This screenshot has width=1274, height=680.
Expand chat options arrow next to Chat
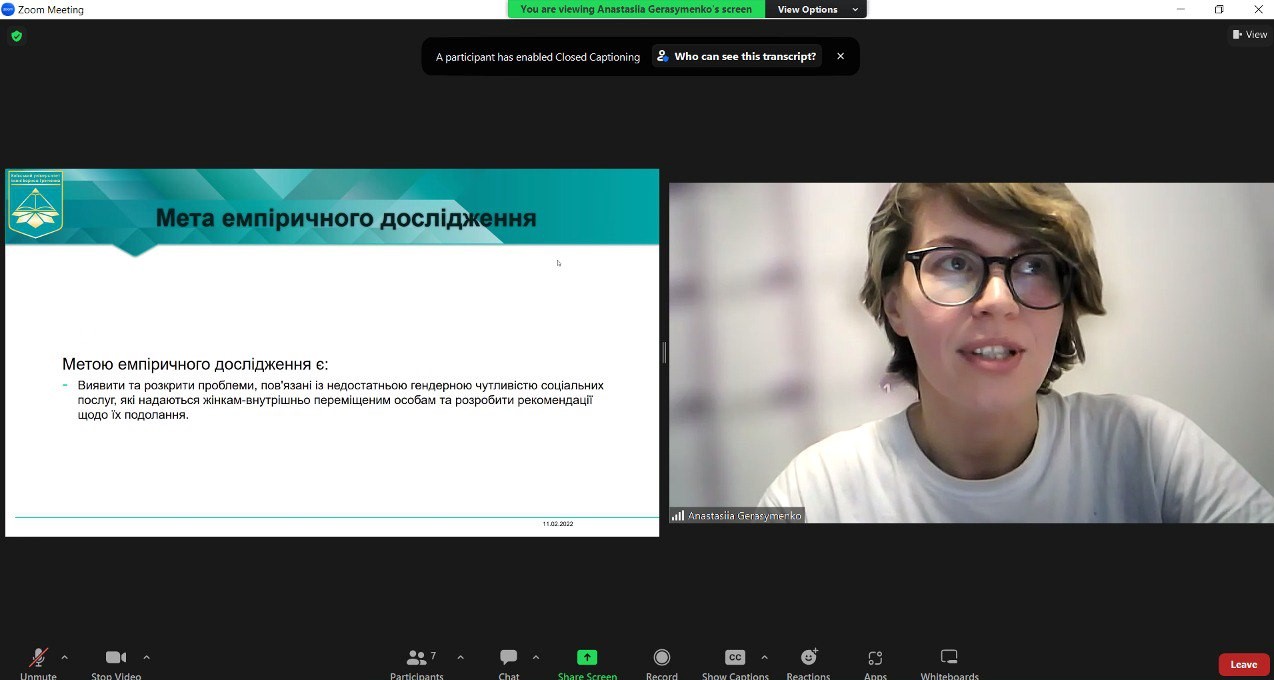pyautogui.click(x=536, y=657)
